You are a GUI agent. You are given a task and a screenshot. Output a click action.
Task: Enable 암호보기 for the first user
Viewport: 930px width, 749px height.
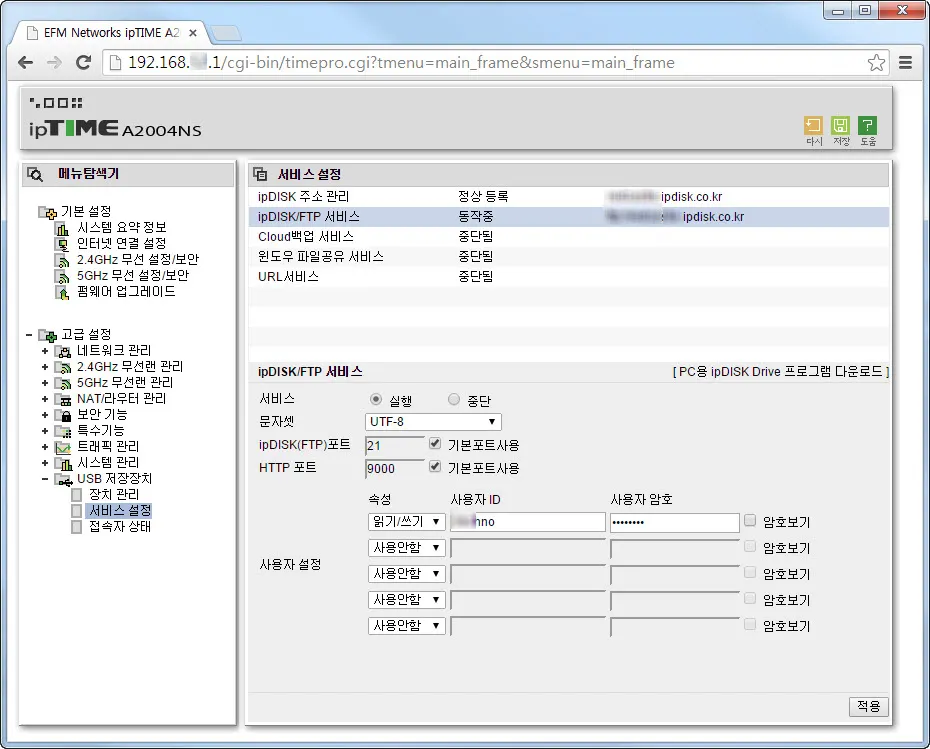750,521
